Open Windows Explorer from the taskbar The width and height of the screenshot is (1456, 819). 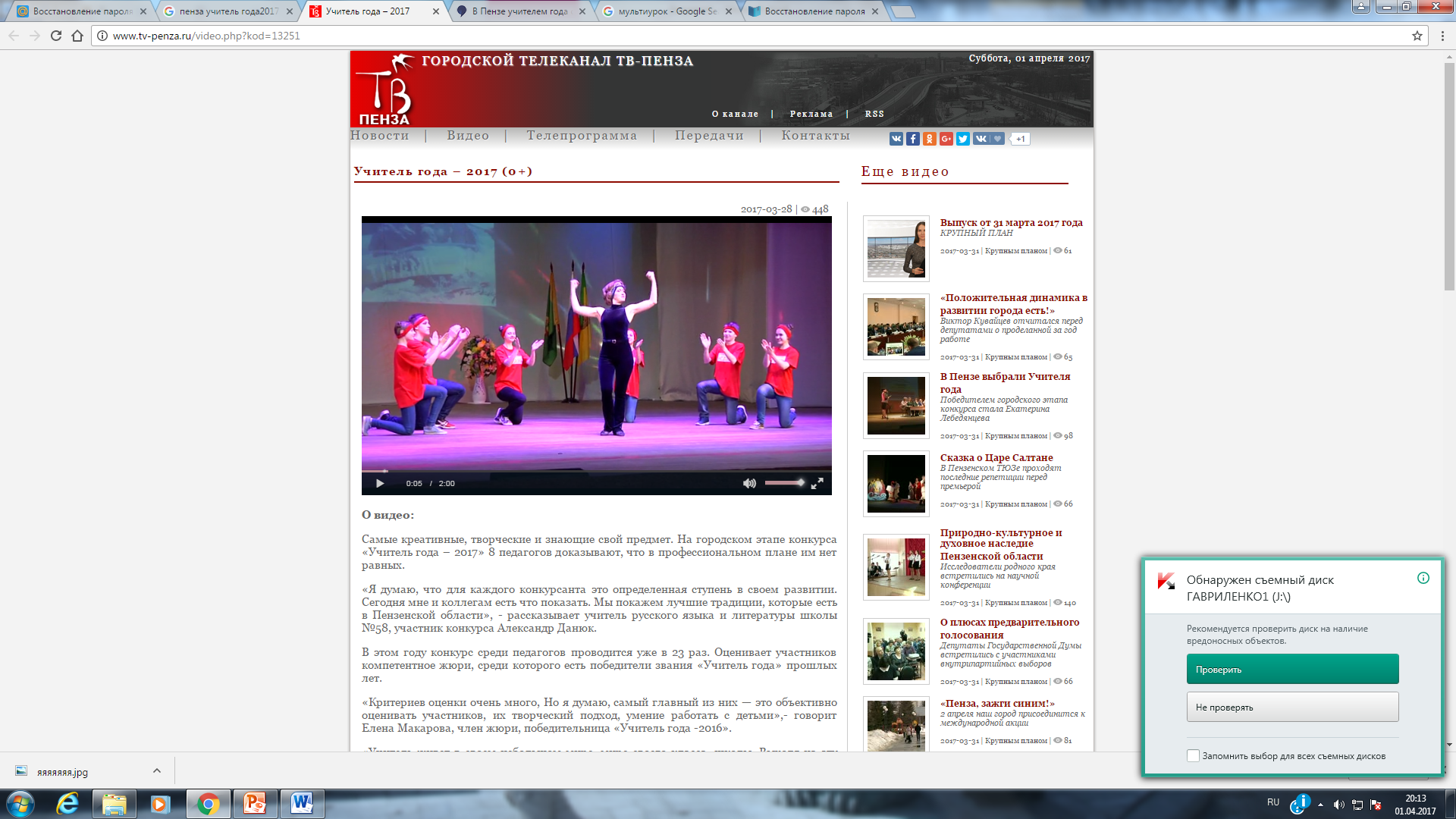pyautogui.click(x=114, y=804)
